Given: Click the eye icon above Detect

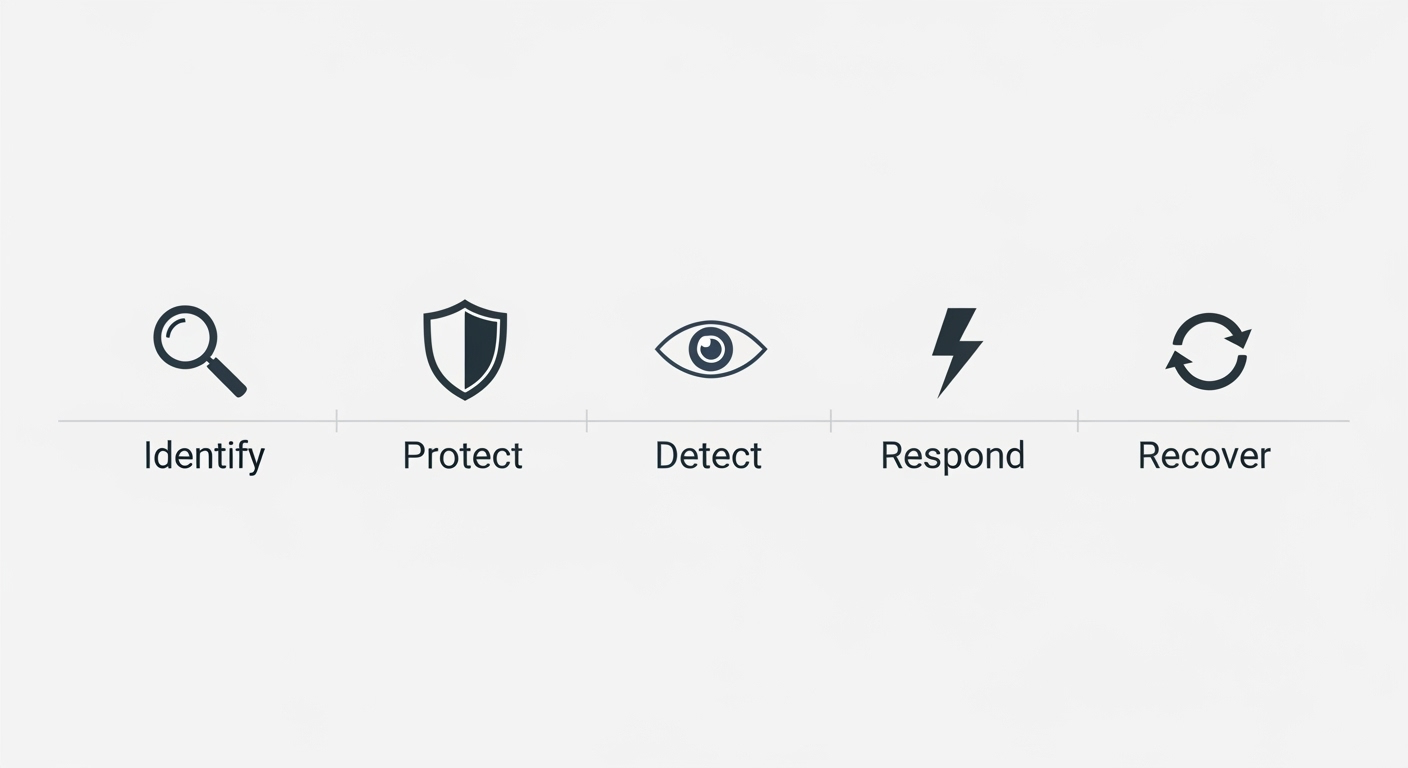Looking at the screenshot, I should click(711, 349).
